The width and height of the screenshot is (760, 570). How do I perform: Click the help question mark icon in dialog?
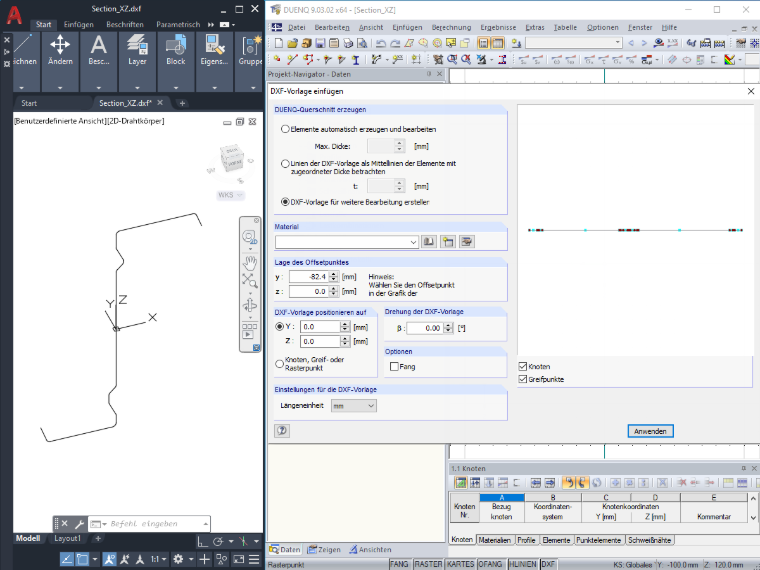pyautogui.click(x=282, y=430)
